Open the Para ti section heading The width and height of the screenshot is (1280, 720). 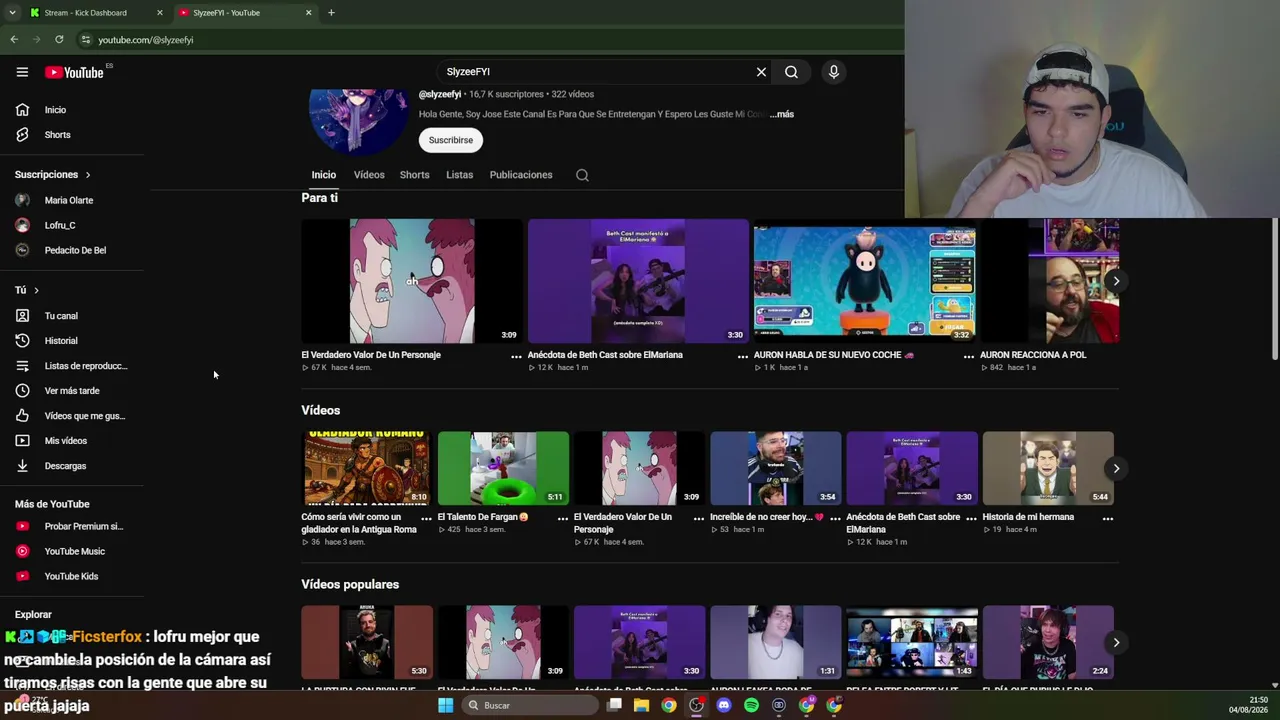coord(320,198)
